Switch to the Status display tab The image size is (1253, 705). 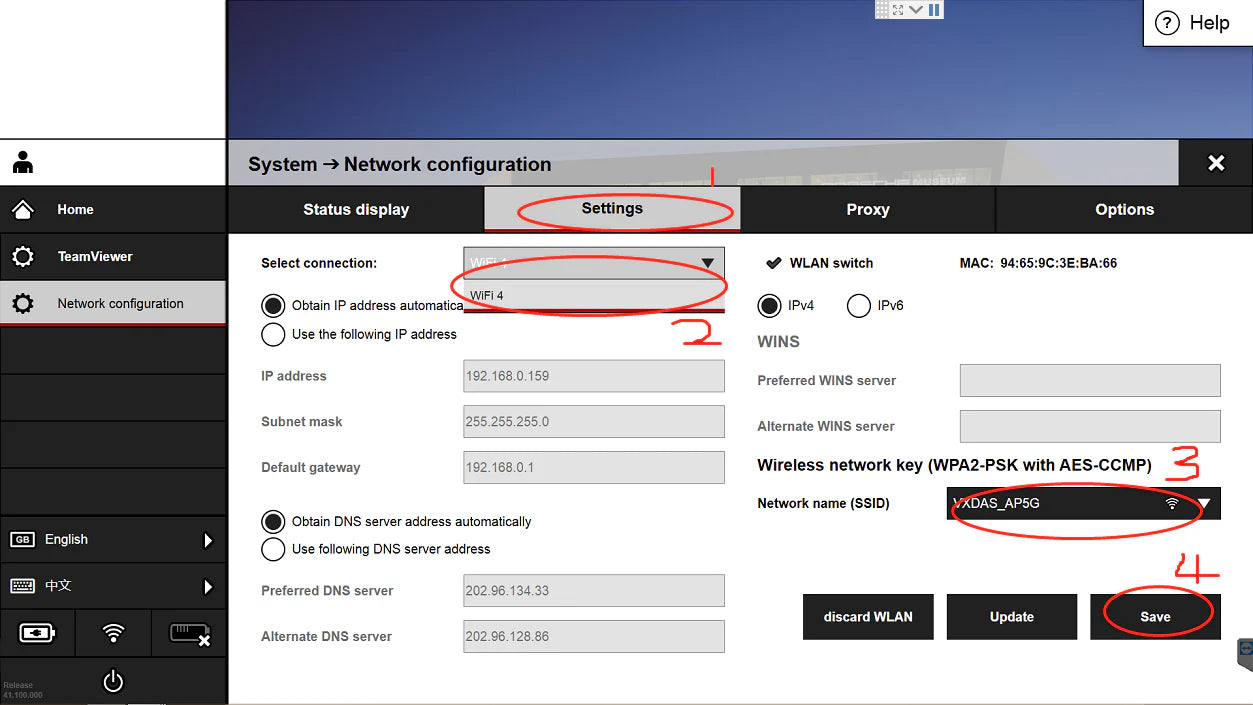pos(356,210)
